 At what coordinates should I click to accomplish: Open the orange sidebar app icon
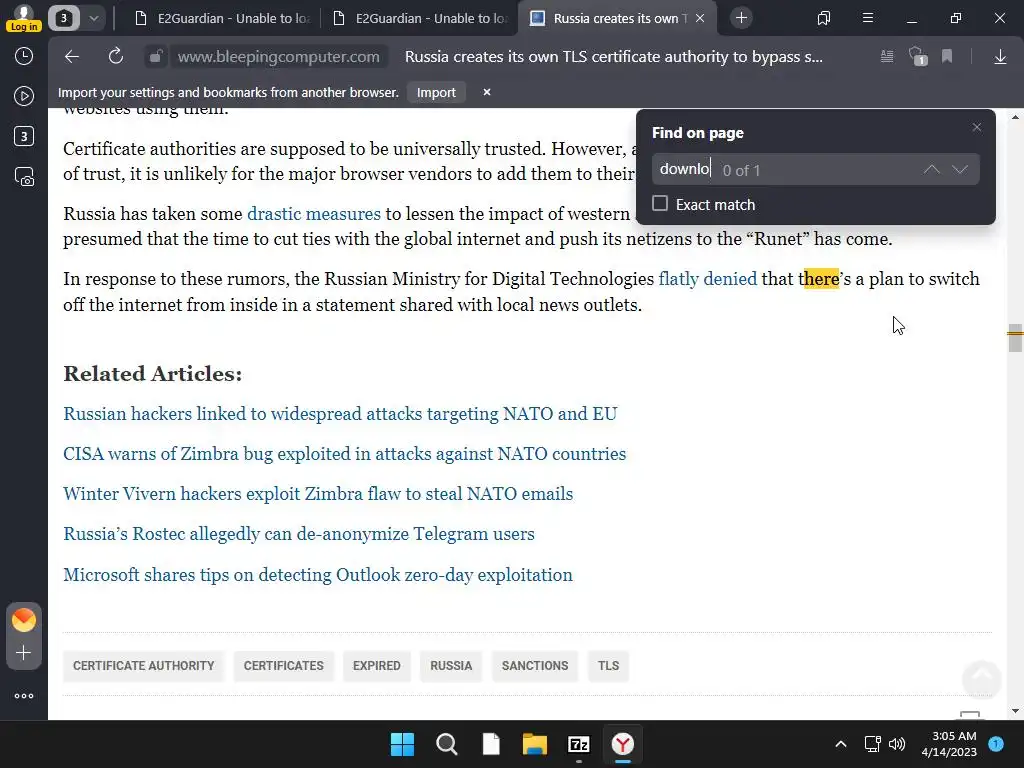(24, 620)
